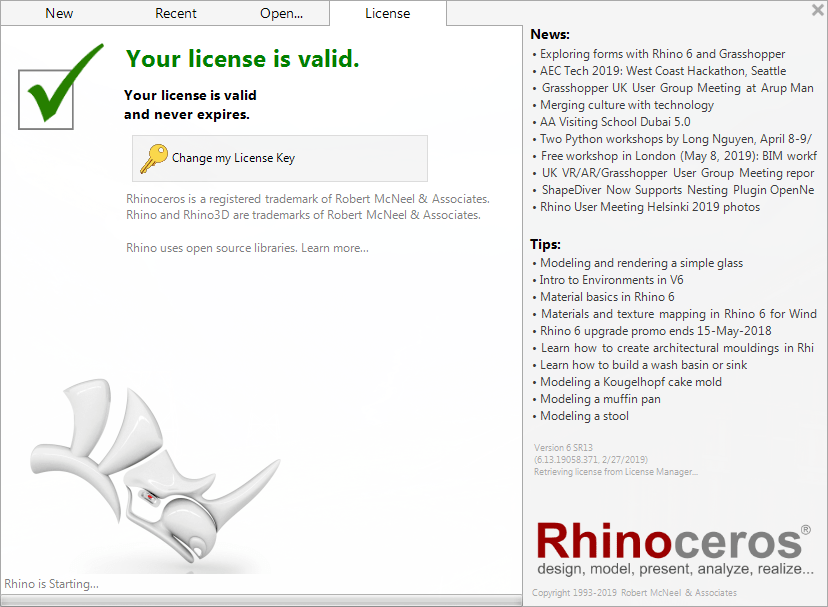Click the Tips: heading
This screenshot has height=607, width=828.
(x=545, y=244)
